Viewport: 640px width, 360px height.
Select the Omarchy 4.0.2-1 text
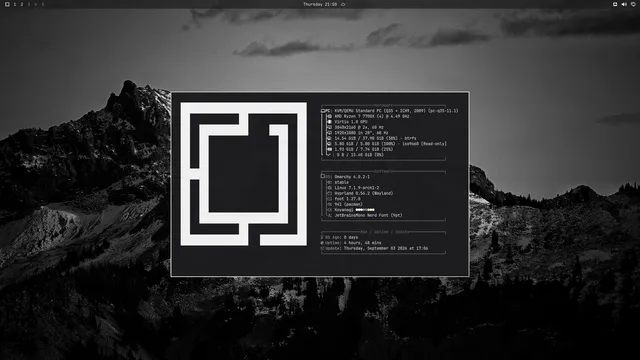(x=352, y=177)
